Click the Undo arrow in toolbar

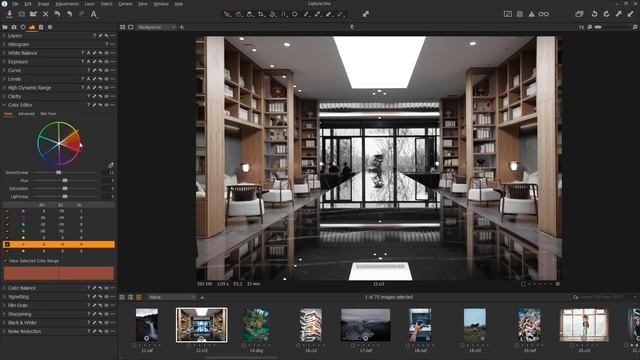pos(69,14)
